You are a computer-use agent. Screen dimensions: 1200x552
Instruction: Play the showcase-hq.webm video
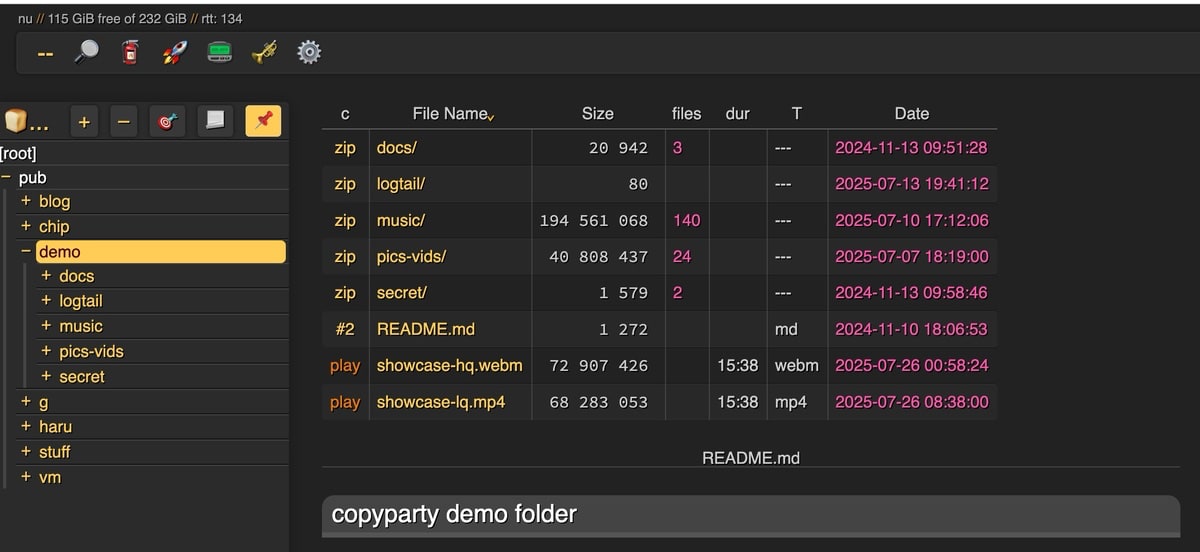pyautogui.click(x=345, y=365)
